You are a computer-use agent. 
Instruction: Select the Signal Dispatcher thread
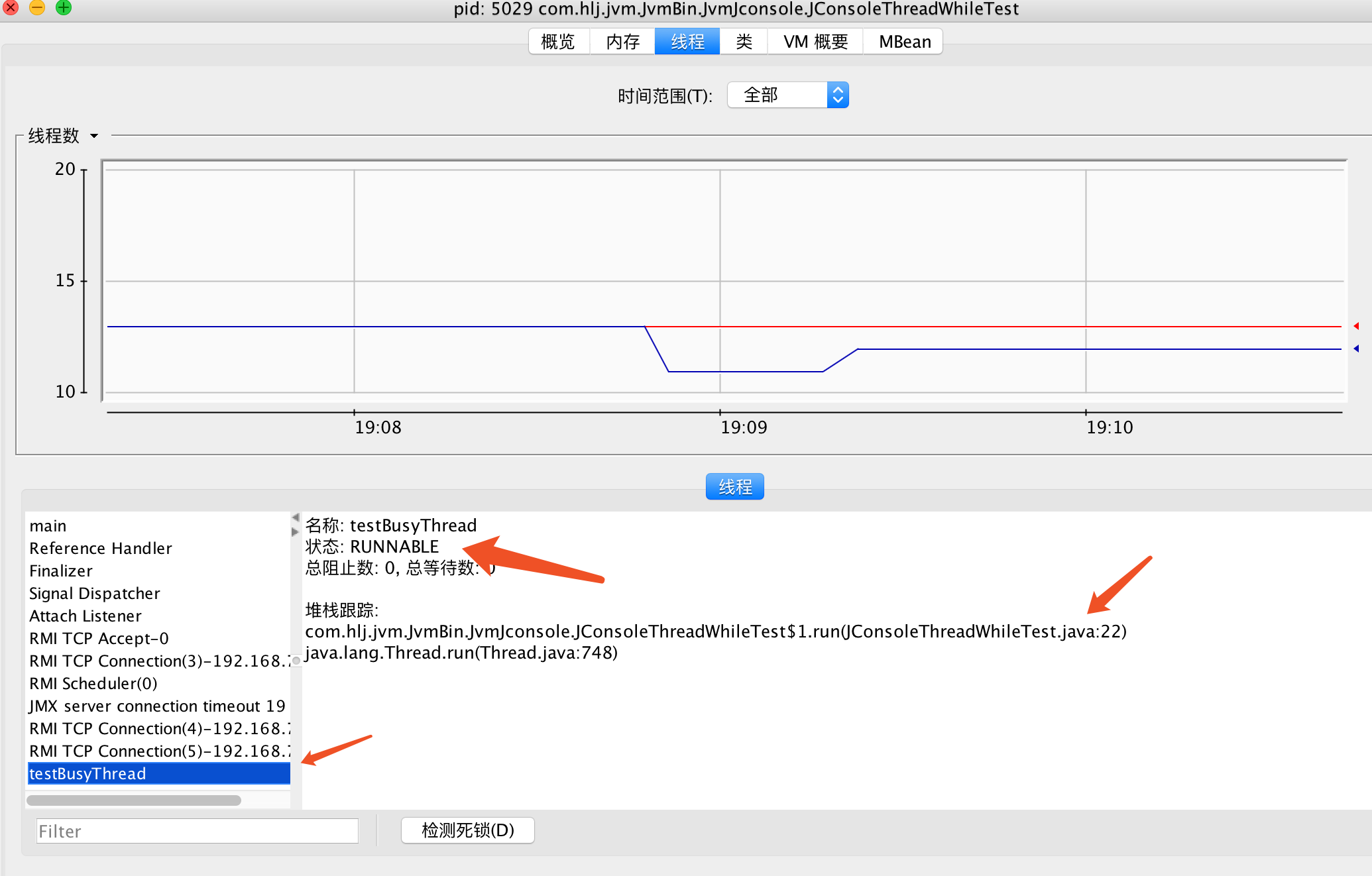[95, 594]
